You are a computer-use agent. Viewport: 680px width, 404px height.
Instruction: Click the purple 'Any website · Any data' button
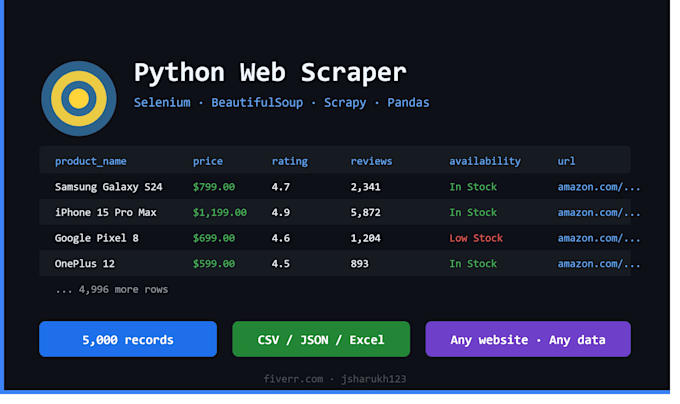(528, 339)
